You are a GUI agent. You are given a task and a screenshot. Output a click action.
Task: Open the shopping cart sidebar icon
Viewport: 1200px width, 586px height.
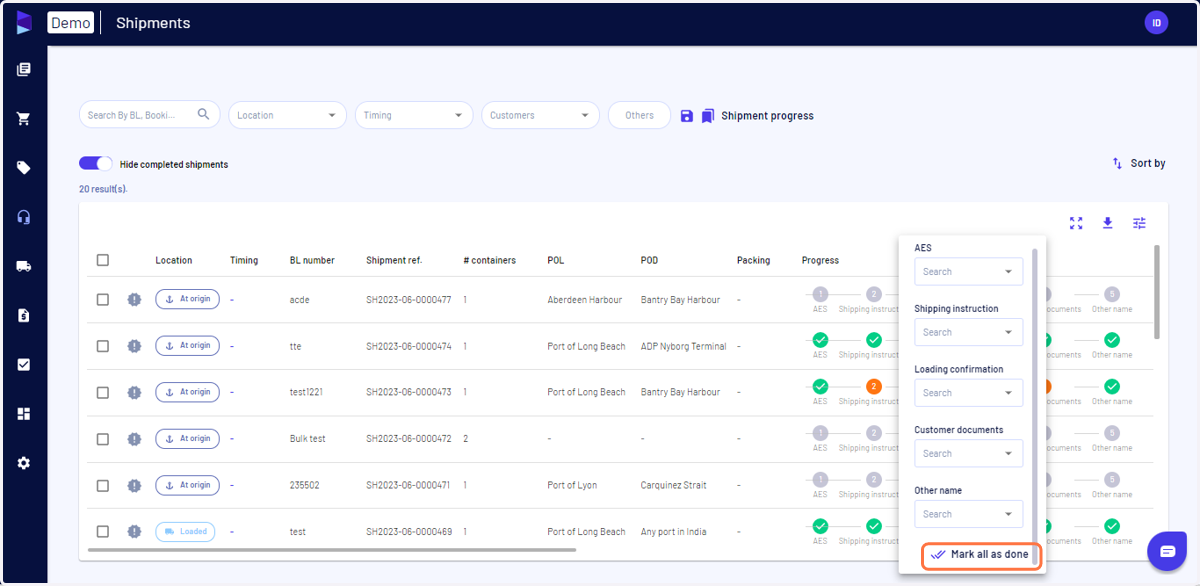(24, 118)
